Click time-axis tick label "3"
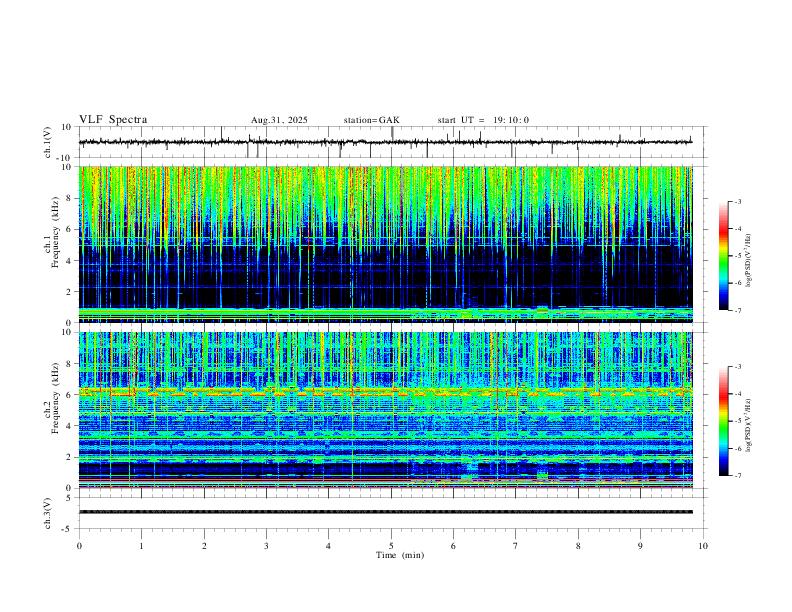792x612 pixels. coord(266,546)
